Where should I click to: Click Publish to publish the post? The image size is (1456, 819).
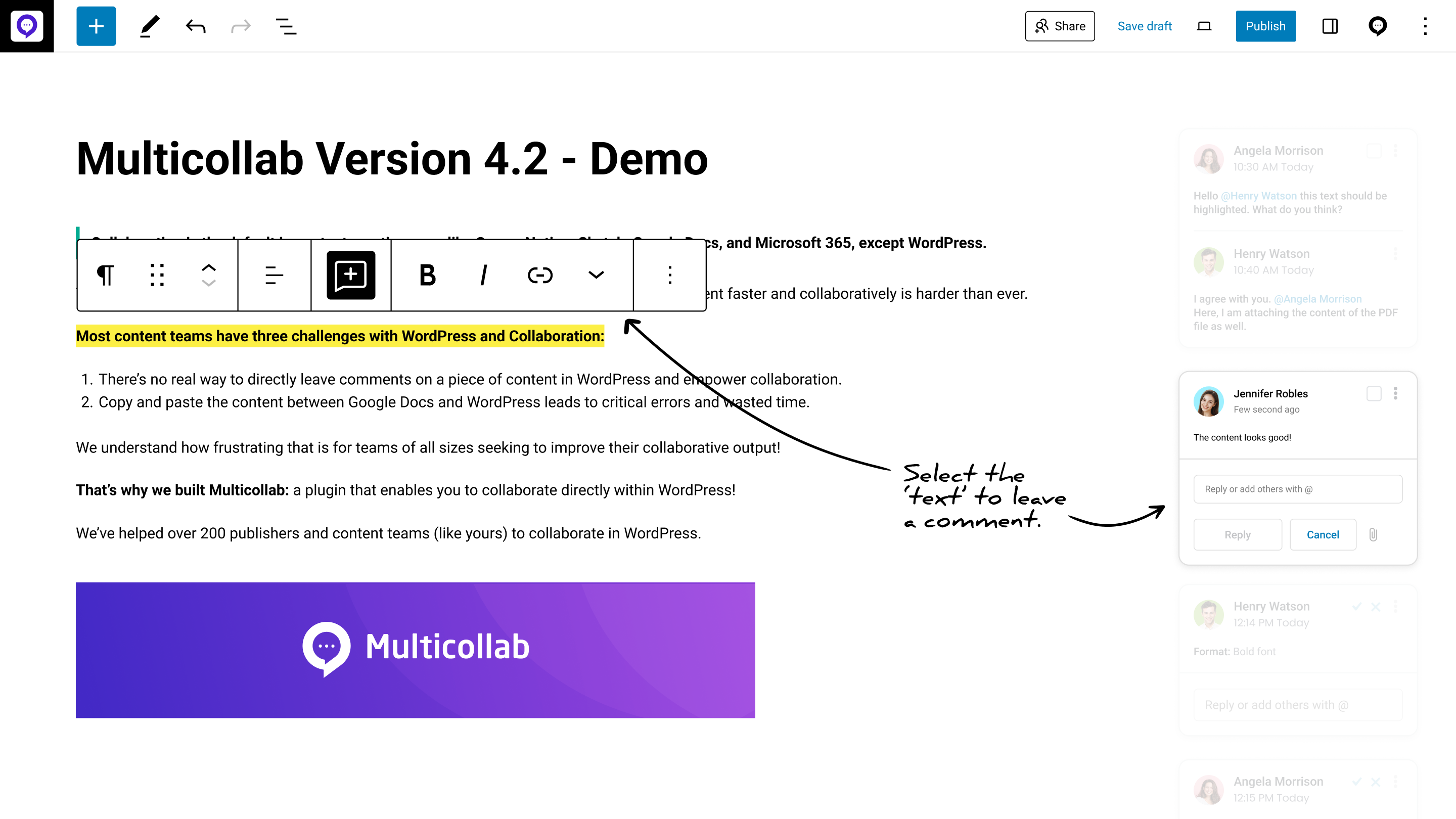(1266, 26)
